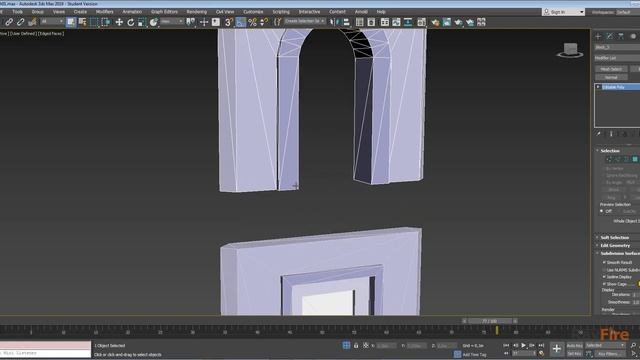Image resolution: width=640 pixels, height=360 pixels.
Task: Click the Mesh Select button
Action: coord(611,69)
